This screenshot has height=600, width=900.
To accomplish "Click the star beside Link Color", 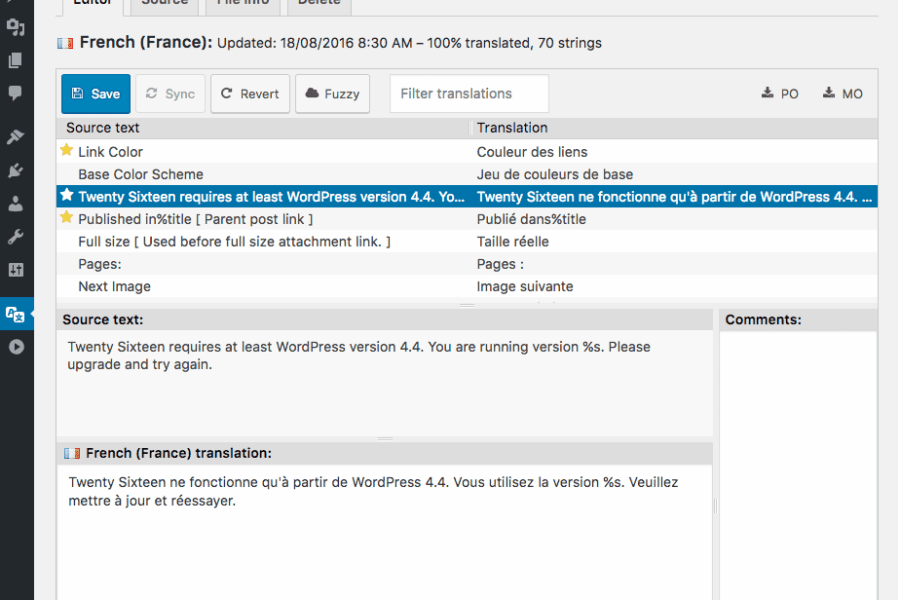I will [x=67, y=150].
